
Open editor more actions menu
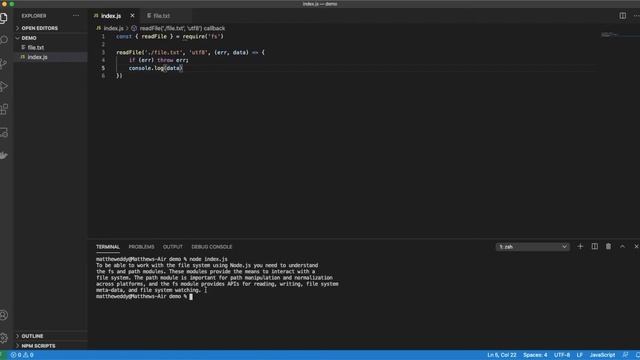pyautogui.click(x=636, y=16)
